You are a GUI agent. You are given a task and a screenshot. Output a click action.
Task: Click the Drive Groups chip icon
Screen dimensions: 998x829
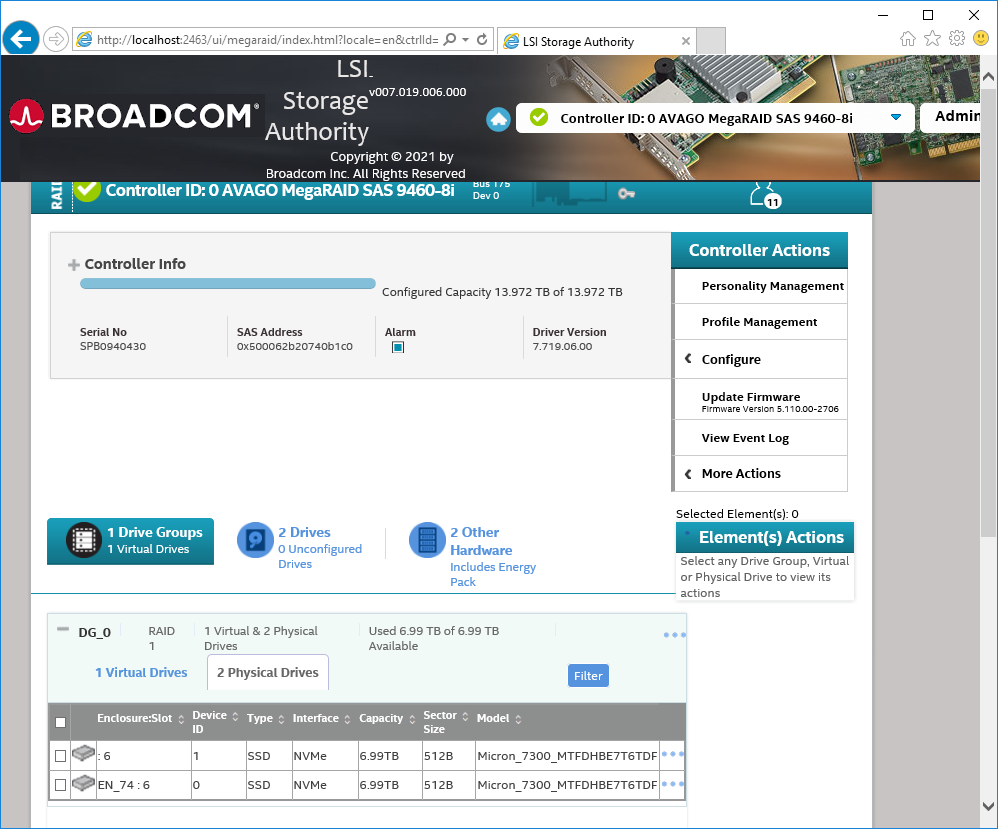(x=83, y=540)
